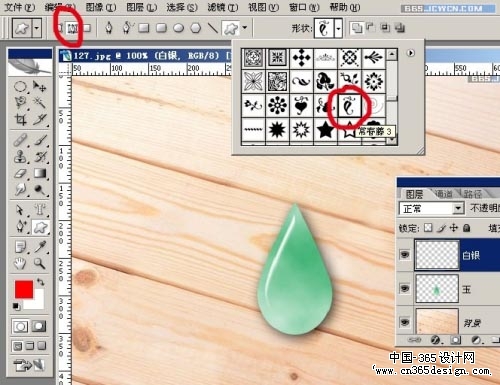Select the Crop tool in toolbox
The image size is (500, 385).
[x=21, y=119]
